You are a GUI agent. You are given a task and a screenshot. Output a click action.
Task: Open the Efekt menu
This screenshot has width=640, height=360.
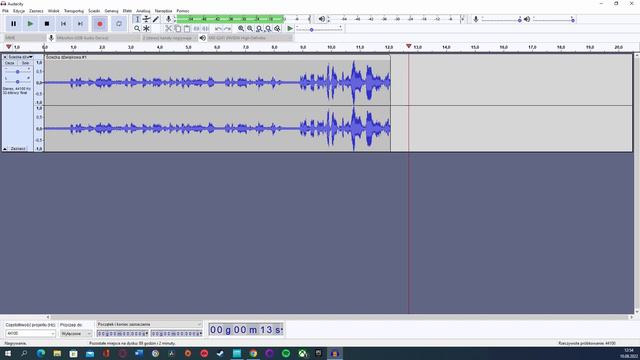click(x=127, y=11)
